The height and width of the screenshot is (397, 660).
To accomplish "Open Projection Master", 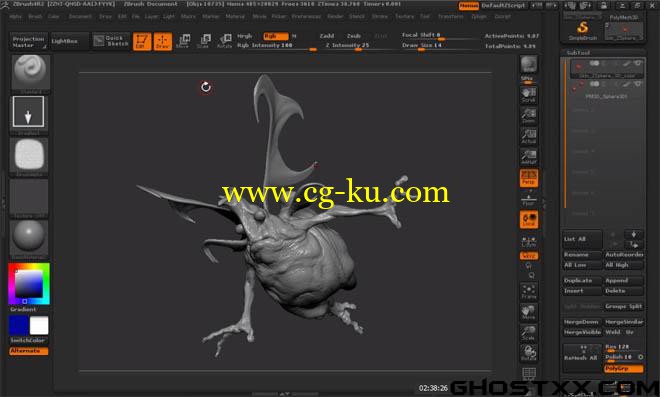I will 29,41.
